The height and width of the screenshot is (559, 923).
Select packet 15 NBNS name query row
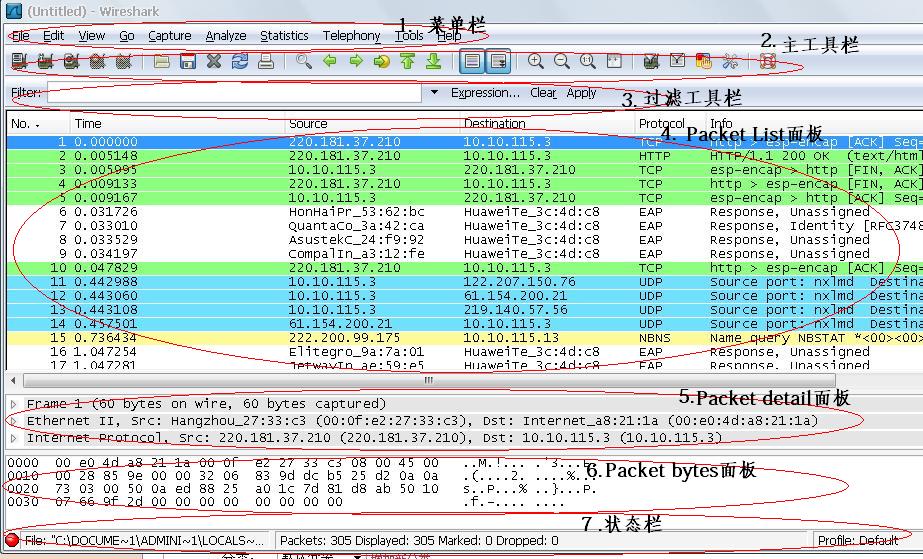pyautogui.click(x=465, y=338)
